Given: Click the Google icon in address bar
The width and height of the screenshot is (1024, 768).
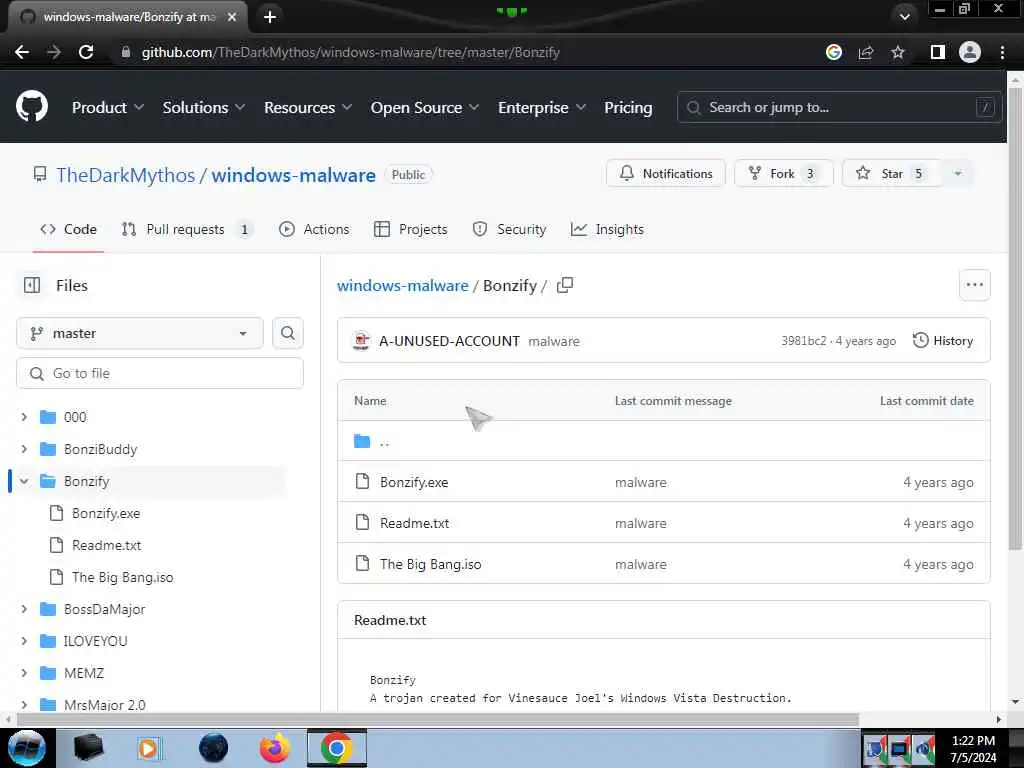Looking at the screenshot, I should pos(834,52).
